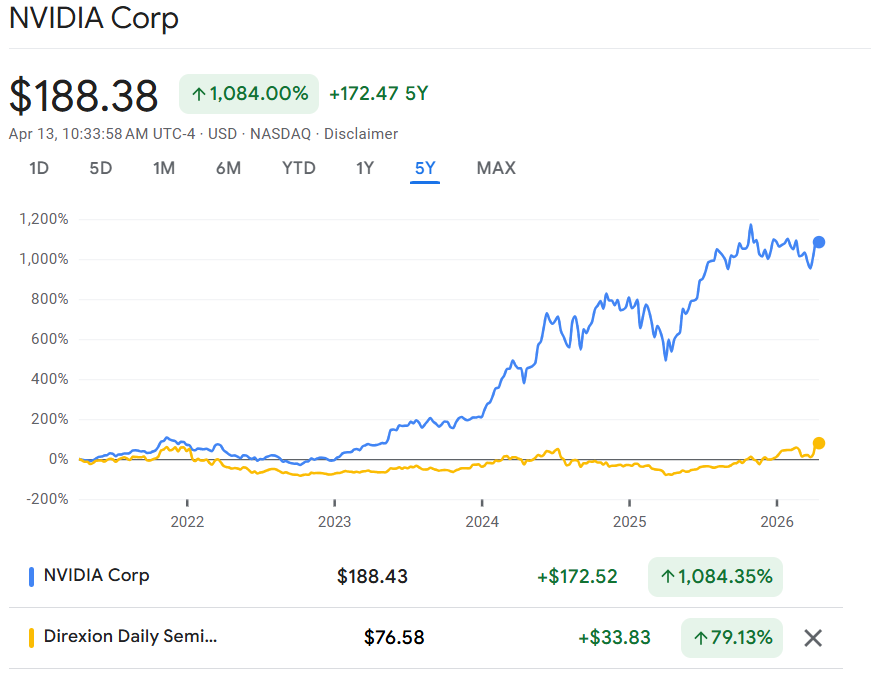This screenshot has height=674, width=871.
Task: Select the 1D time range tab
Action: (39, 168)
